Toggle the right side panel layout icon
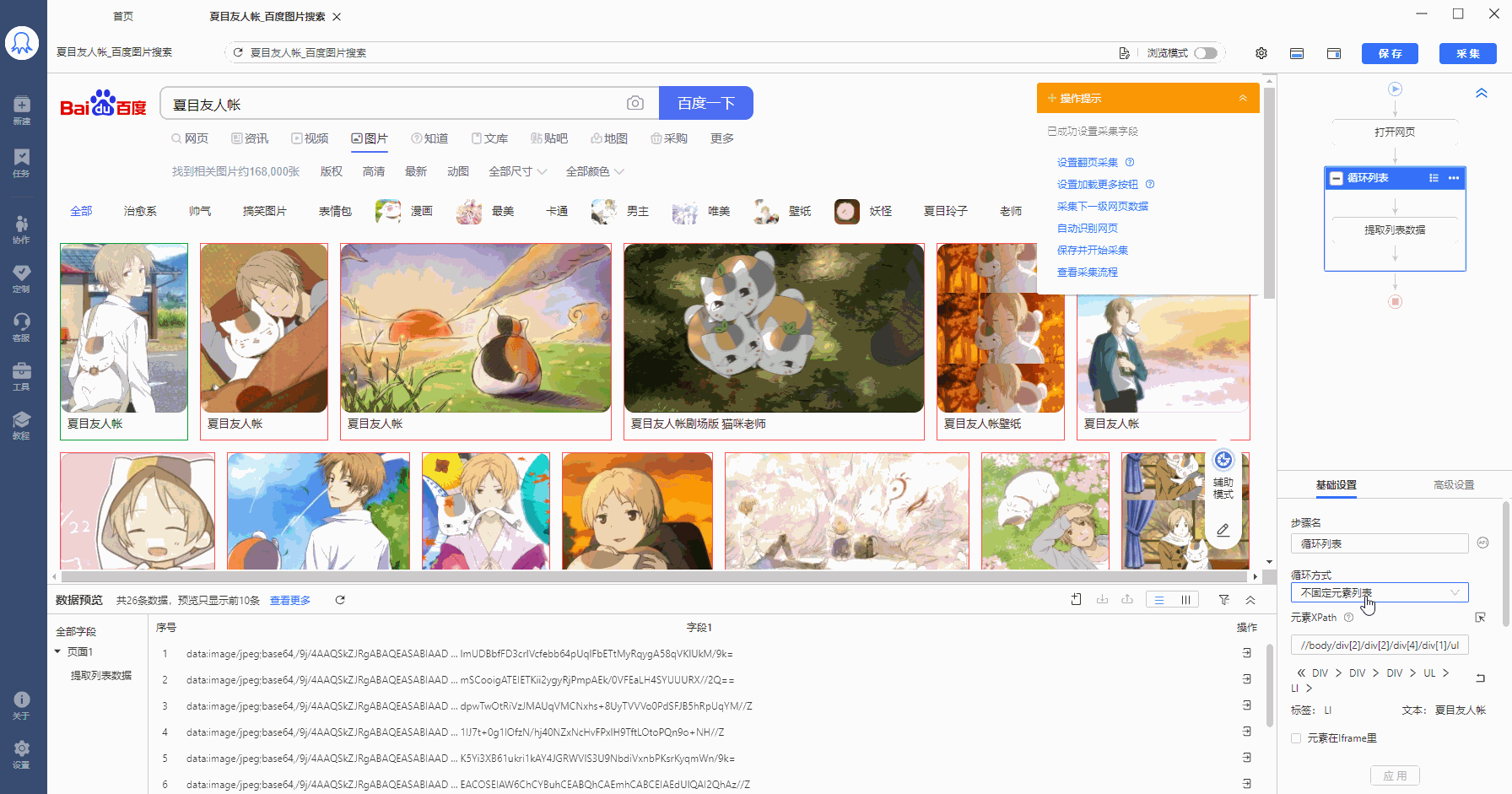The width and height of the screenshot is (1512, 794). (x=1334, y=53)
